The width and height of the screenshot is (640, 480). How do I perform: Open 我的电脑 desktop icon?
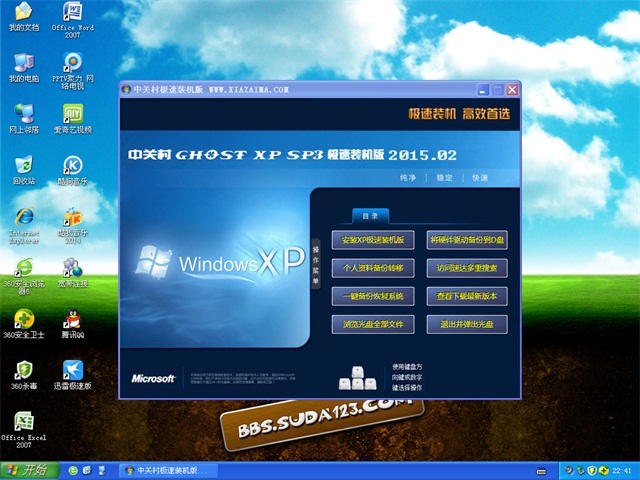[x=23, y=62]
